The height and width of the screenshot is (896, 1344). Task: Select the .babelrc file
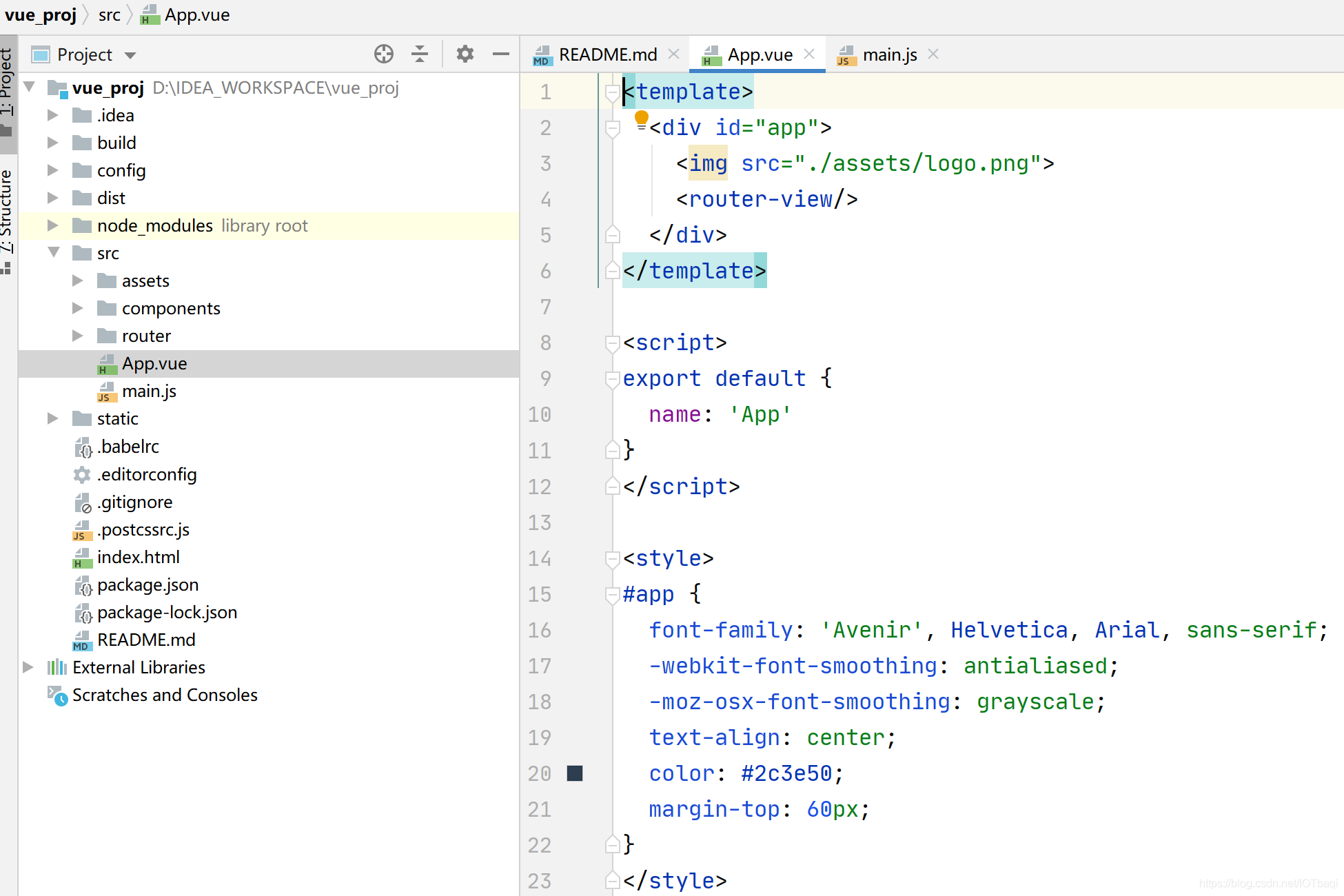pyautogui.click(x=269, y=447)
